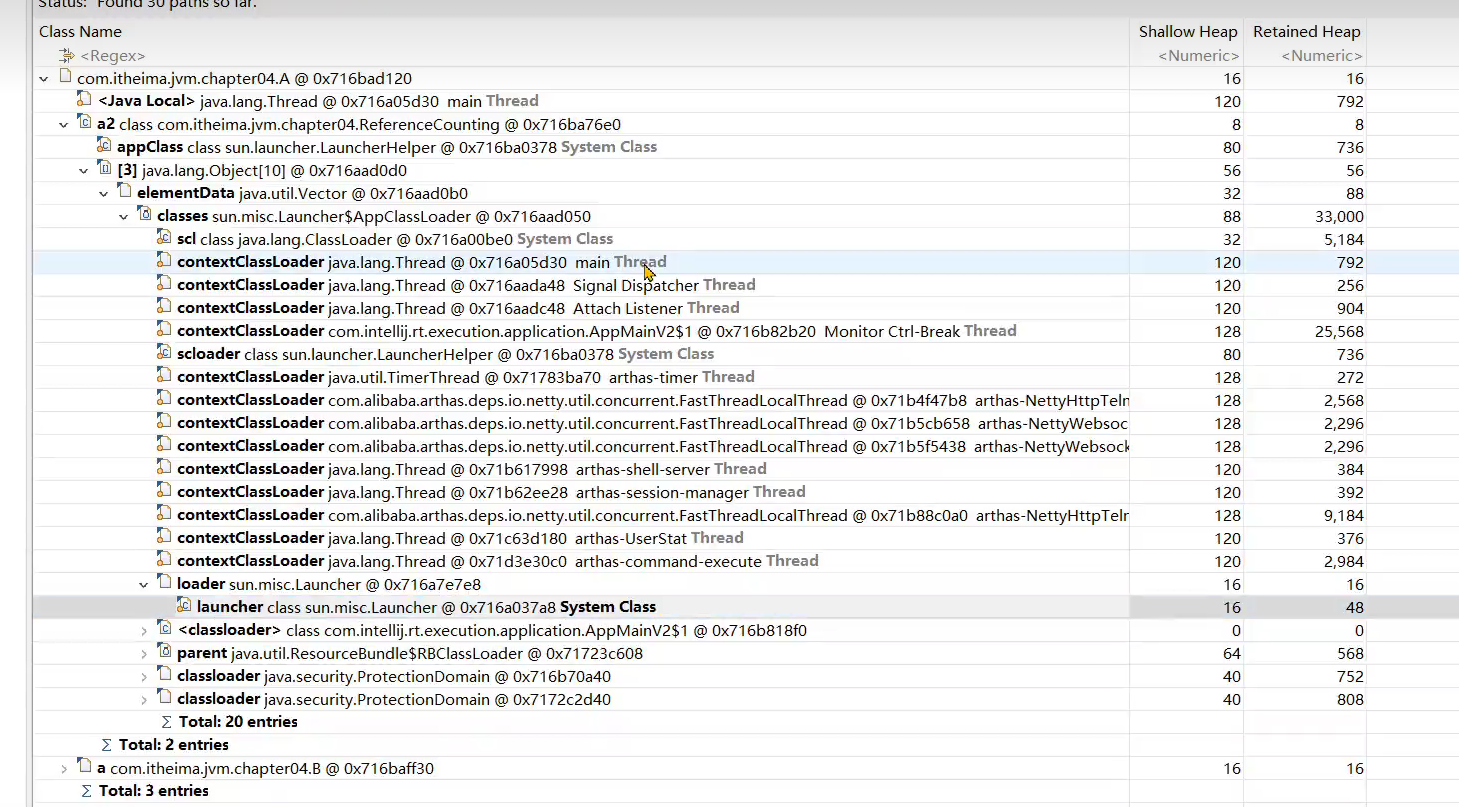The image size is (1459, 807).
Task: Click the arthas-timer thread icon
Action: (165, 376)
